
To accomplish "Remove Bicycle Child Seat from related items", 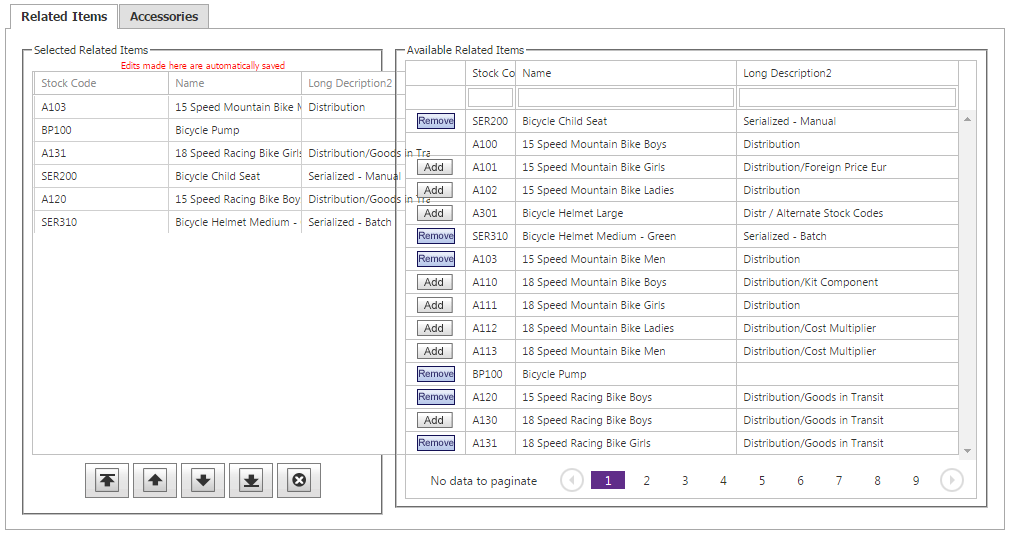I will pos(435,121).
